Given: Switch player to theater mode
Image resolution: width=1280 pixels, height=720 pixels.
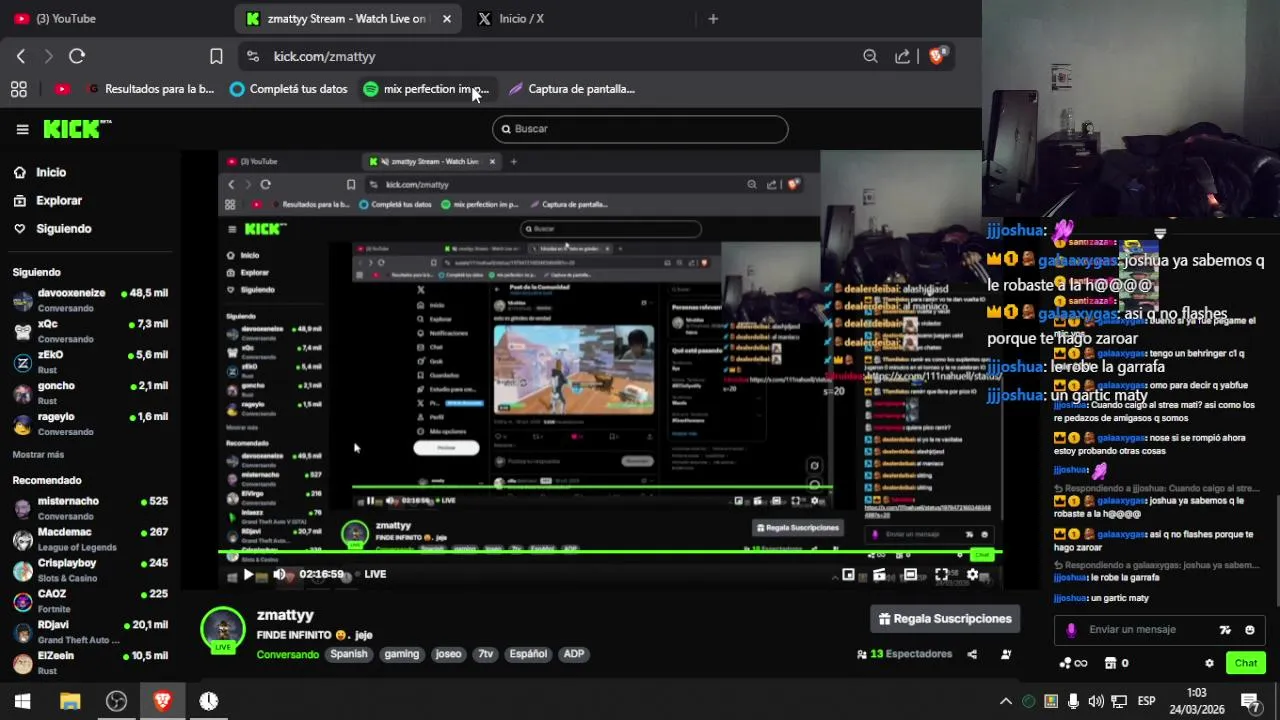Looking at the screenshot, I should tap(910, 574).
